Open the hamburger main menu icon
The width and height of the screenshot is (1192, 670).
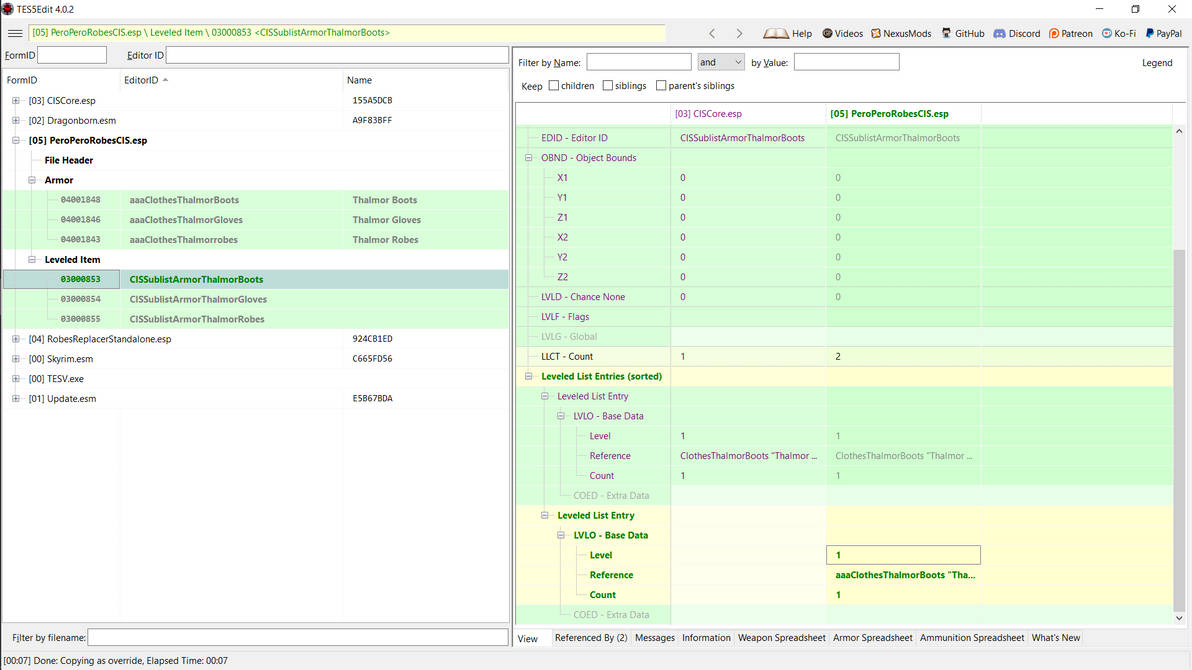click(x=15, y=33)
